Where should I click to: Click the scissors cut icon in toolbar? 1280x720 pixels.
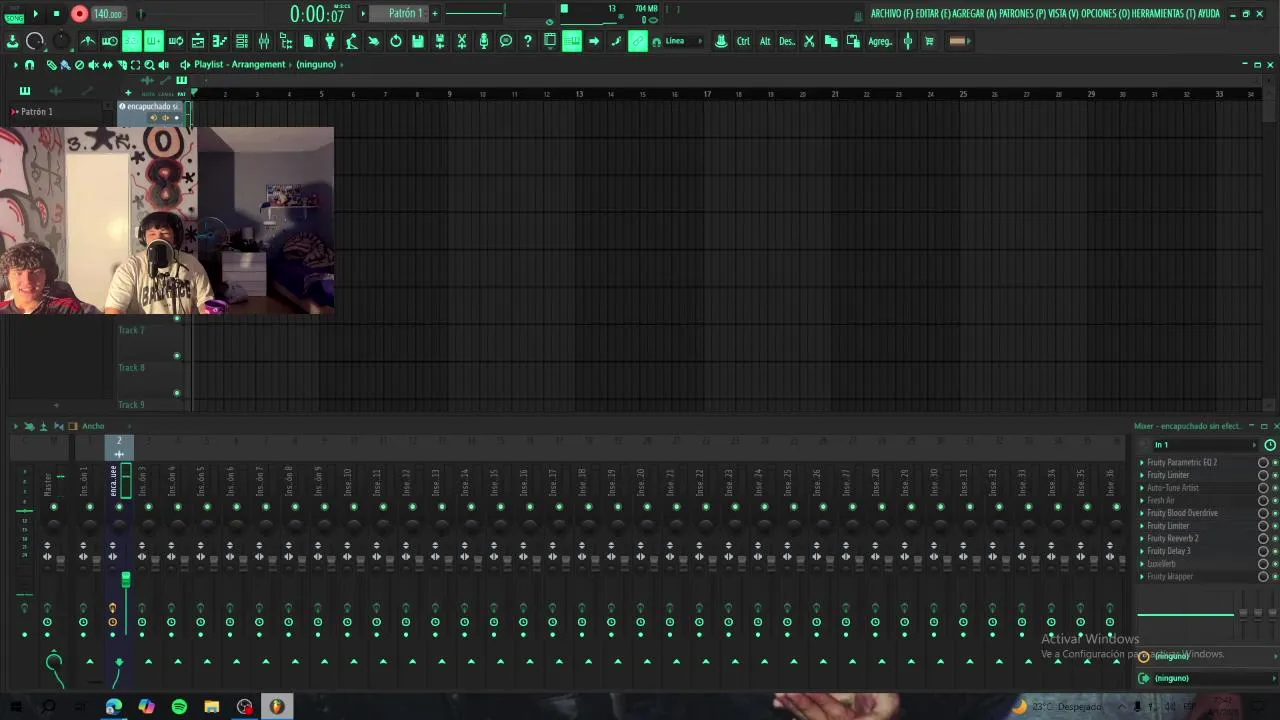coord(809,41)
